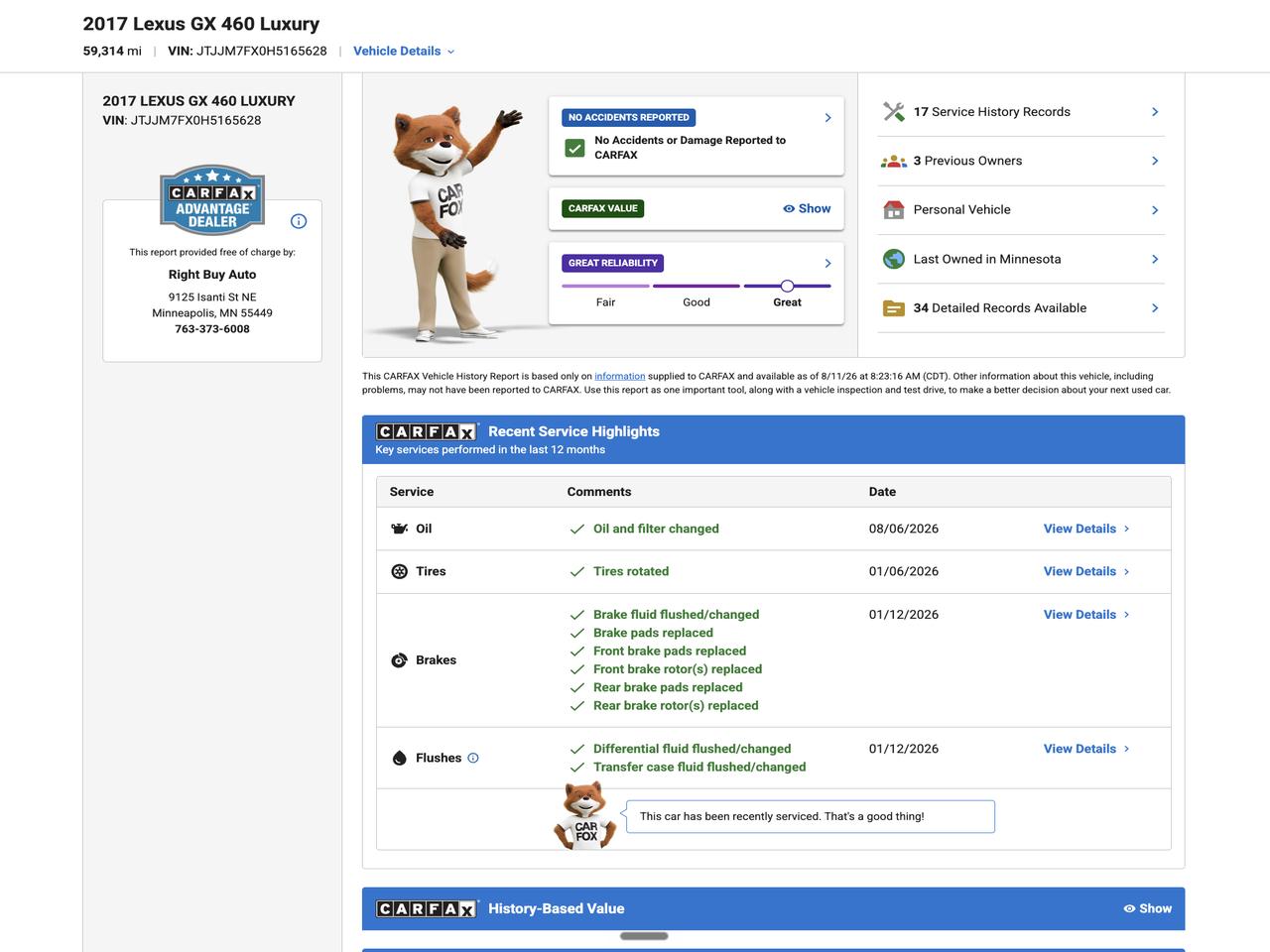
Task: Click the previous owners people icon
Action: (893, 161)
